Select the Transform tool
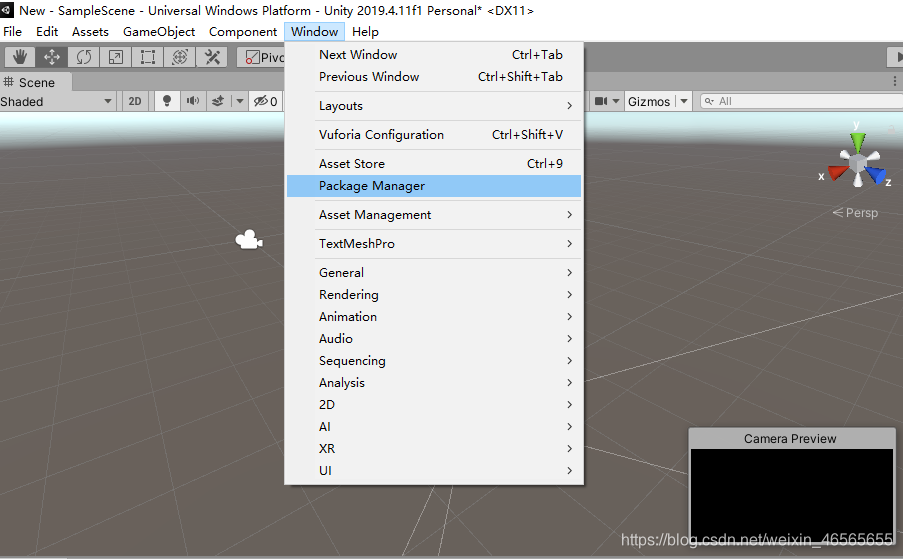 180,57
